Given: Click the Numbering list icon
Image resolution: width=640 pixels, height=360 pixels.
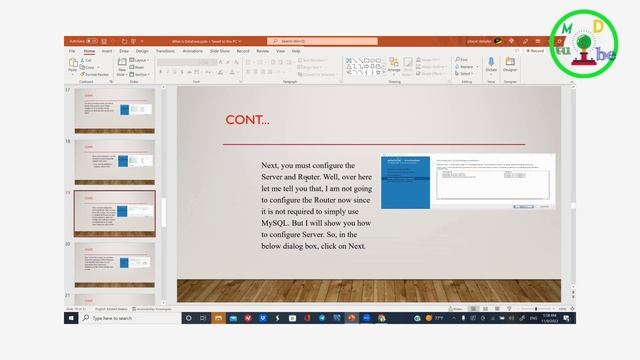Looking at the screenshot, I should point(260,62).
